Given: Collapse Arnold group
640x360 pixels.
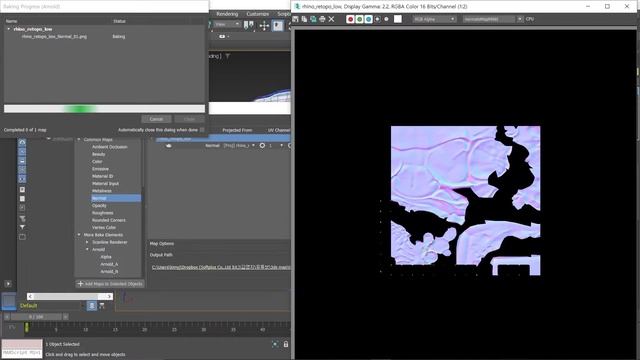Looking at the screenshot, I should tap(87, 249).
